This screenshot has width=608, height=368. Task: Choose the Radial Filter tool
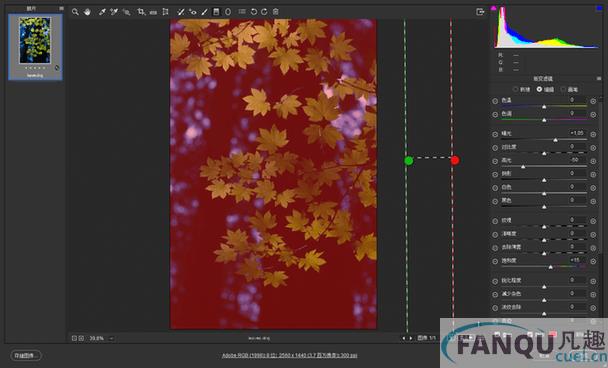(228, 12)
